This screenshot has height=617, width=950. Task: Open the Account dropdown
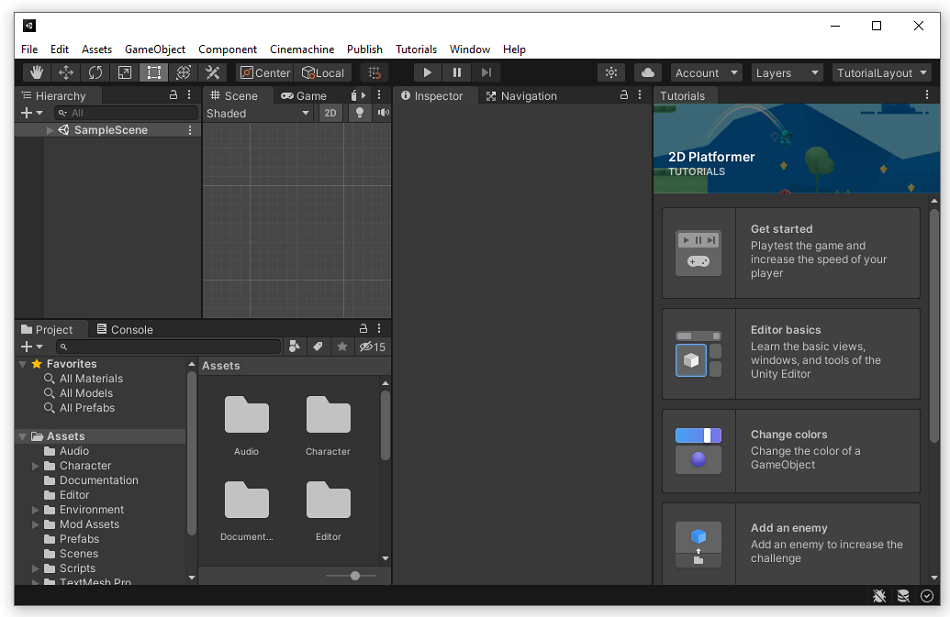(706, 73)
